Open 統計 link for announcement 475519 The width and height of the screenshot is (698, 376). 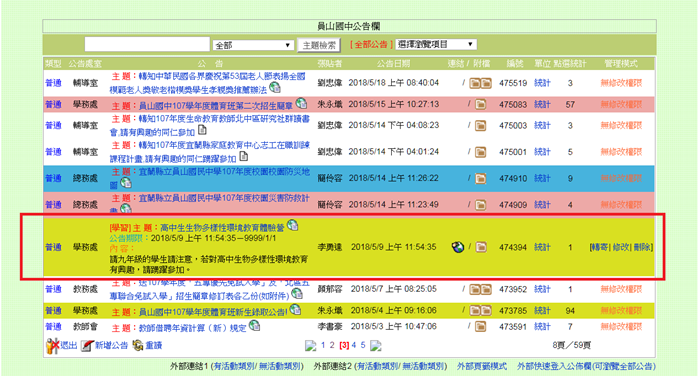point(542,83)
